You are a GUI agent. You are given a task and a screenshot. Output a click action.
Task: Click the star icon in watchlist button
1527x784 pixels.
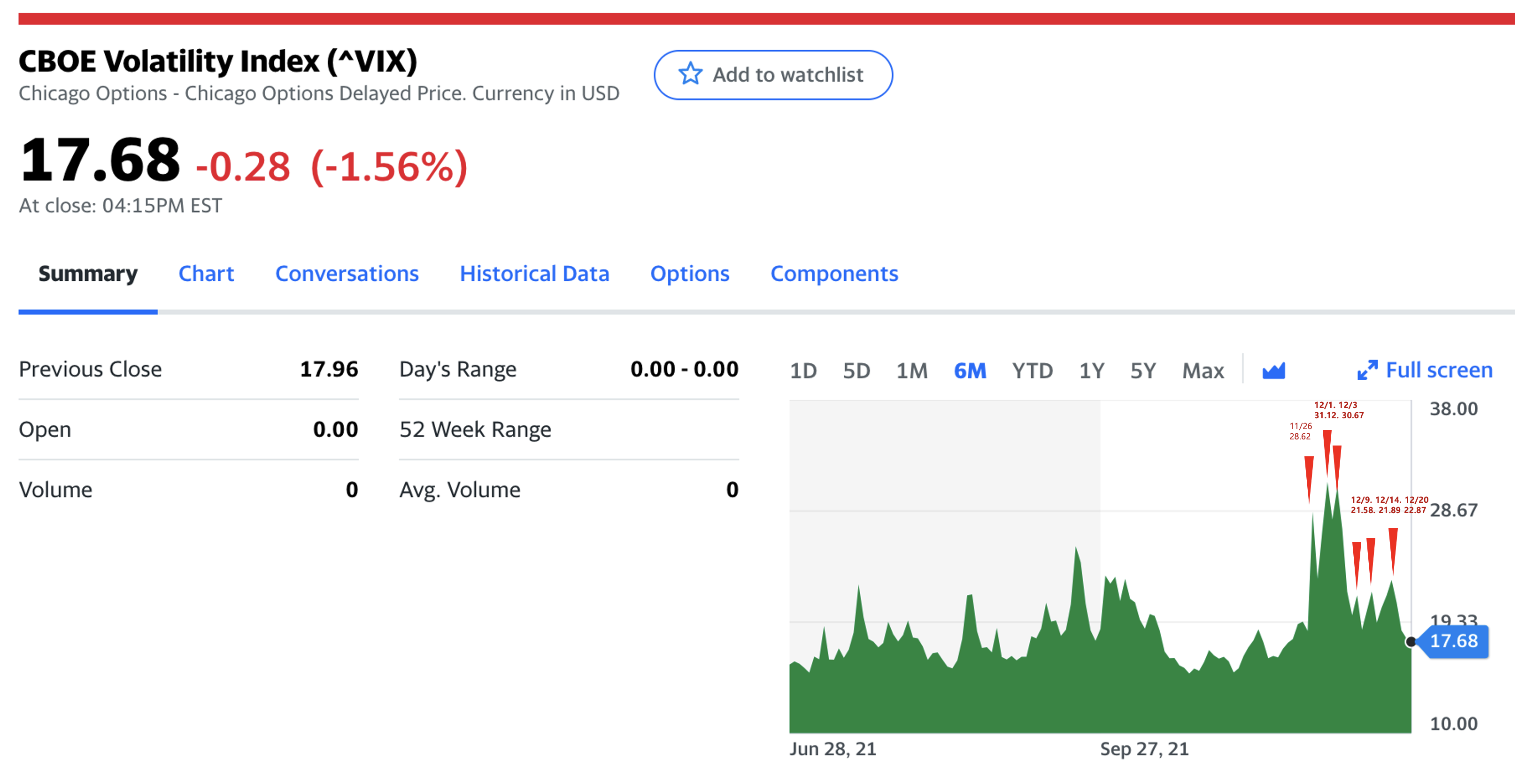pos(690,74)
